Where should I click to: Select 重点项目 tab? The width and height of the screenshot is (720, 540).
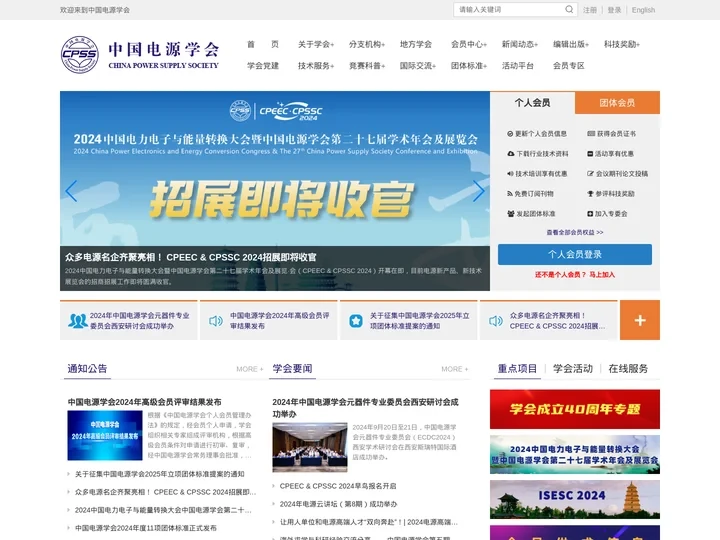[x=517, y=369]
